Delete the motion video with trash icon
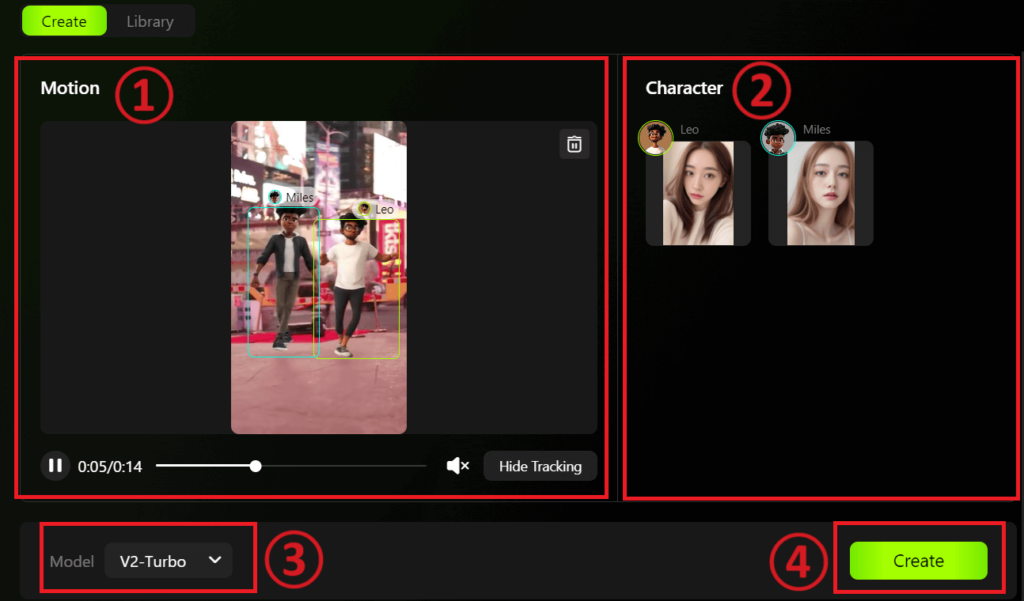The image size is (1024, 601). [x=574, y=144]
